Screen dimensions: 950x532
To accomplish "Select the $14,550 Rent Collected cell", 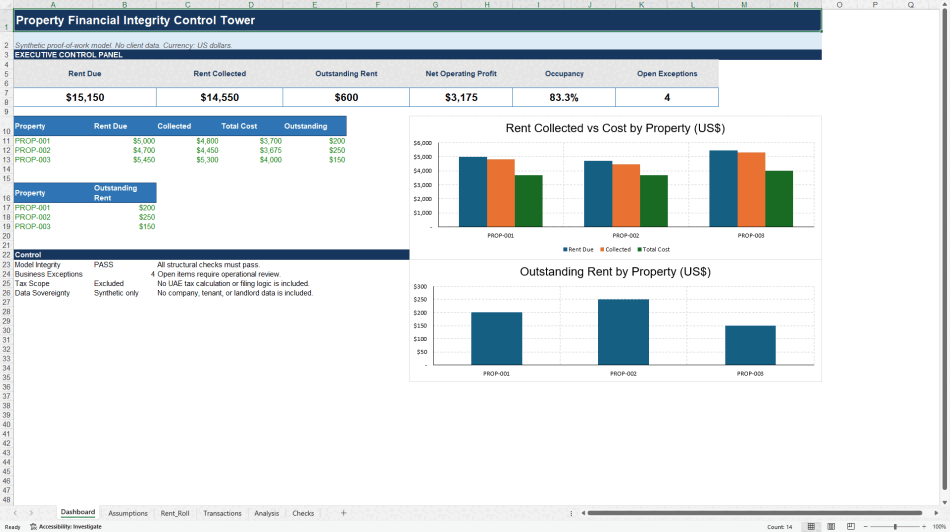I will coord(219,97).
